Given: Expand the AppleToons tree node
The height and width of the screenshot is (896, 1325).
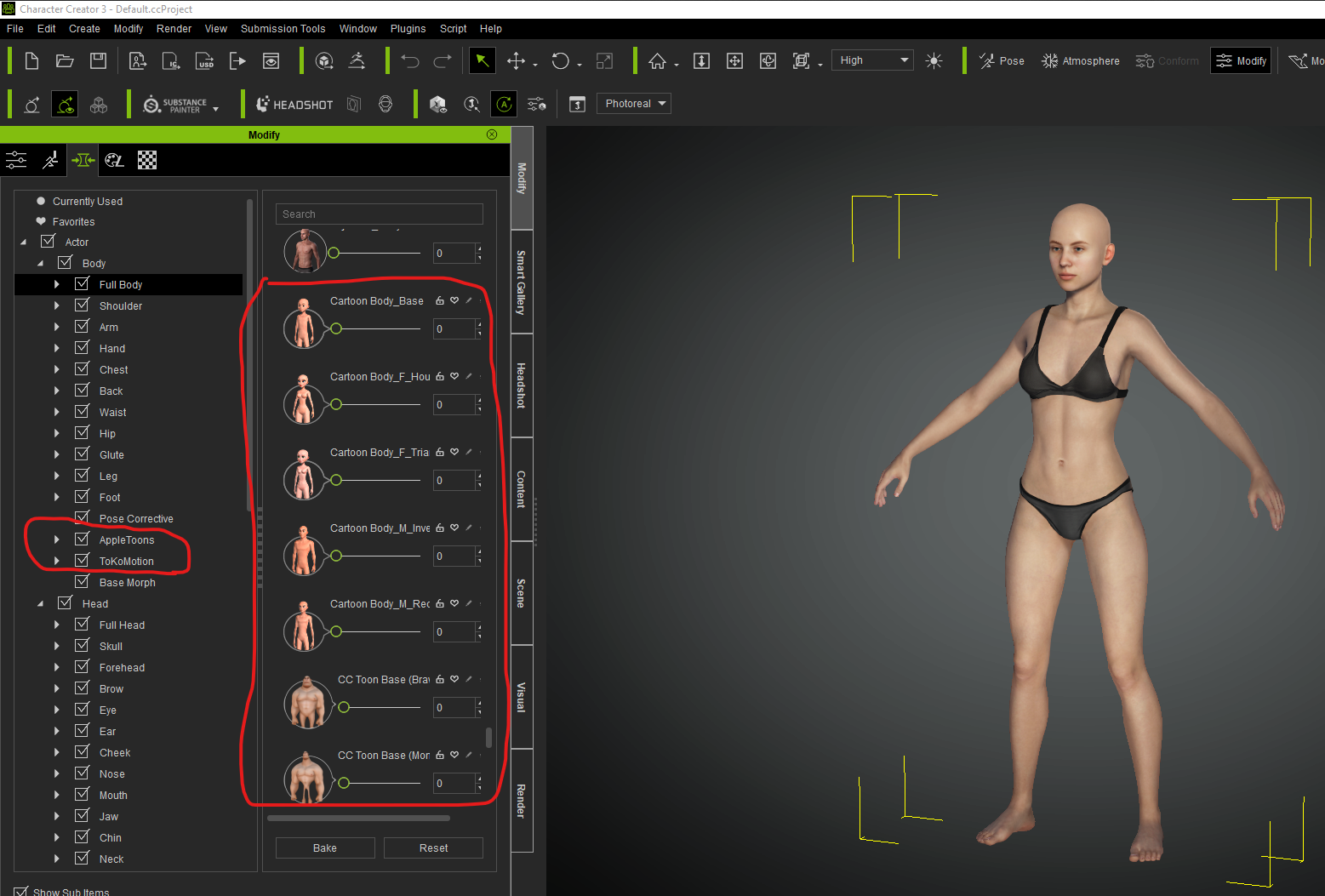Looking at the screenshot, I should point(57,539).
